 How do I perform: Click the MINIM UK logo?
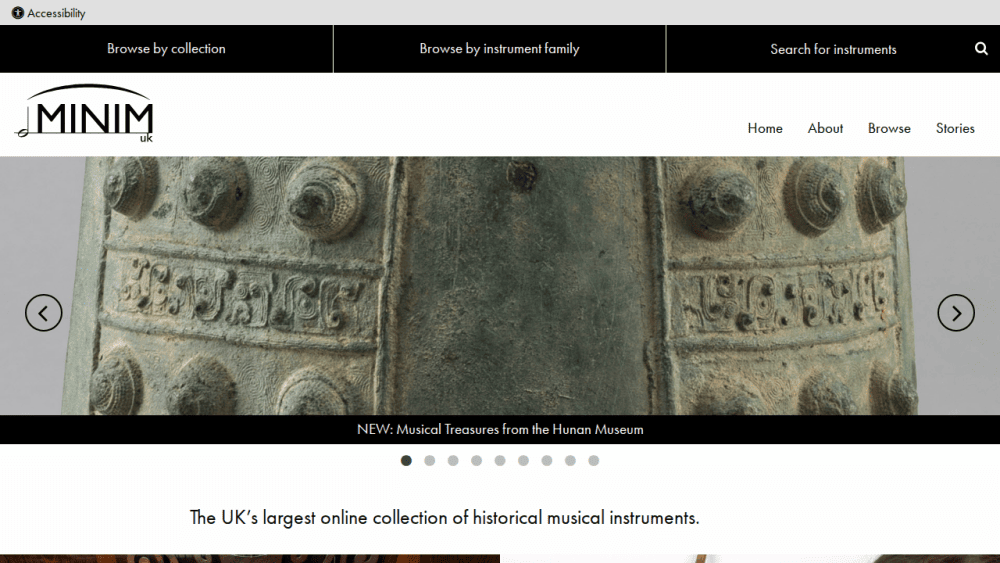pos(84,113)
